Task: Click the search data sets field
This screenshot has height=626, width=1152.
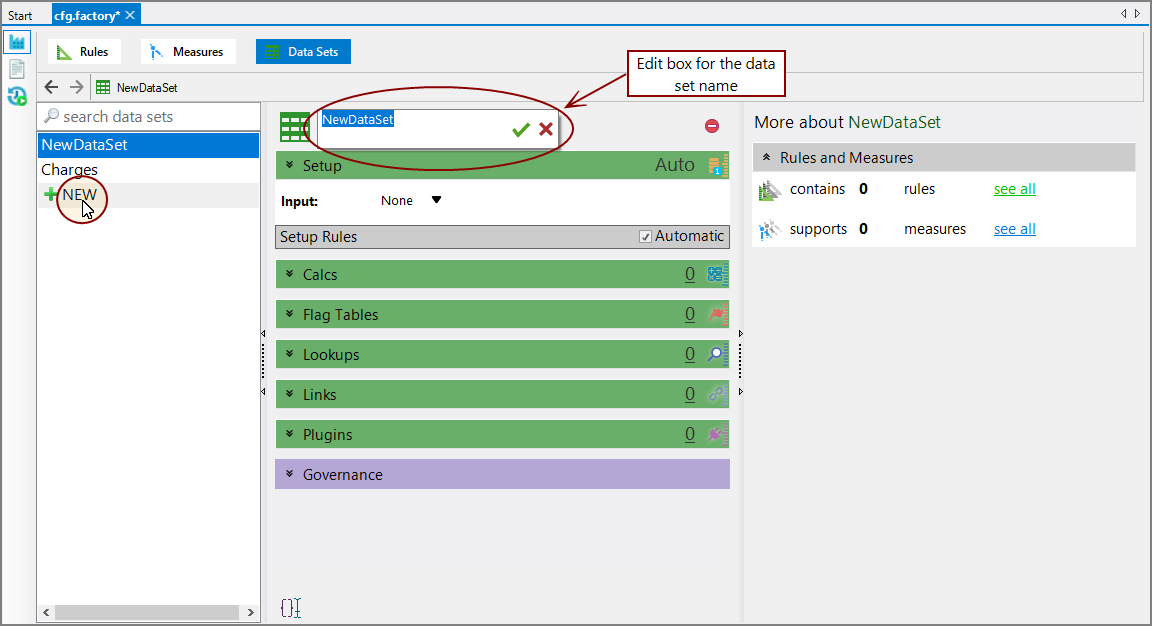Action: tap(150, 117)
